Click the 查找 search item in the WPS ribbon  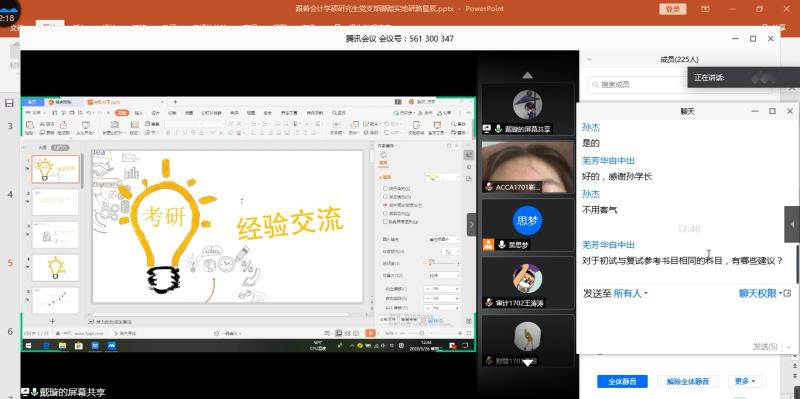(x=339, y=113)
